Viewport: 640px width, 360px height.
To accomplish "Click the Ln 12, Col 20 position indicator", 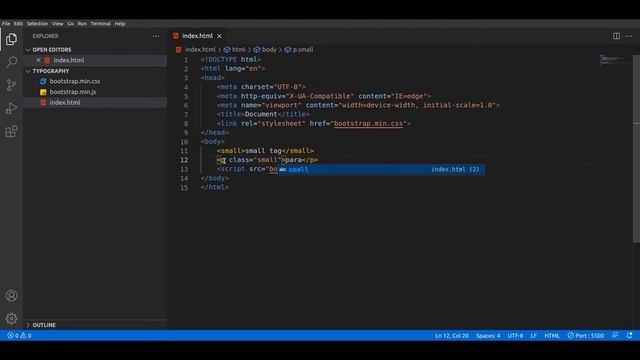I will [451, 336].
